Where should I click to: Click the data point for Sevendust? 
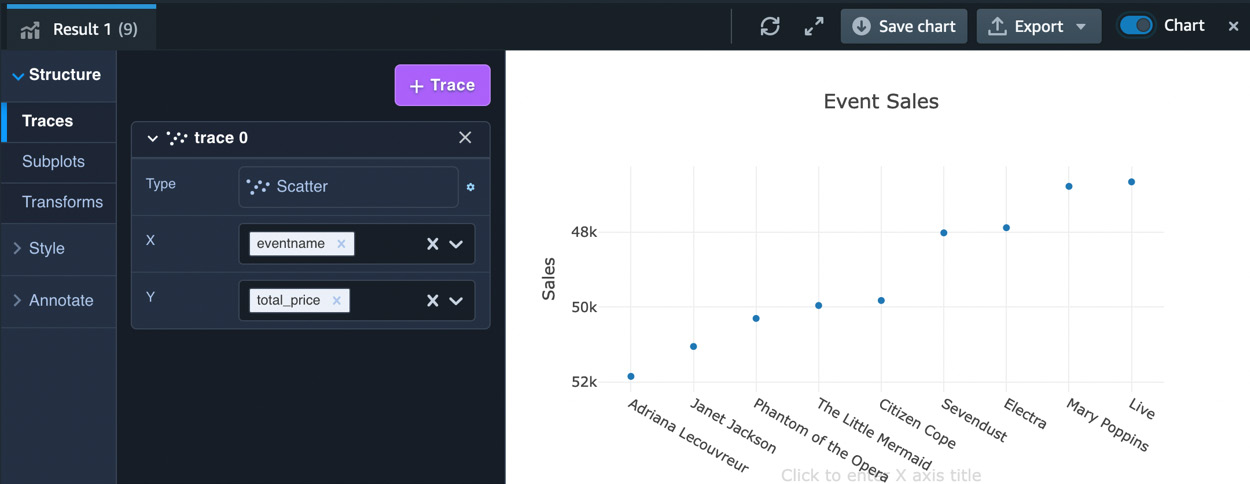944,233
